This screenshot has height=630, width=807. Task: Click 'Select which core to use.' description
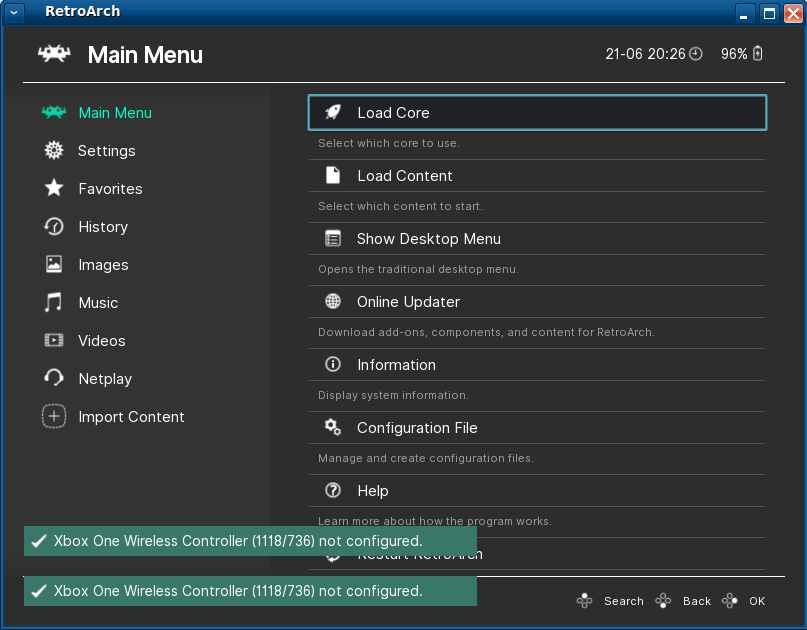pos(389,143)
